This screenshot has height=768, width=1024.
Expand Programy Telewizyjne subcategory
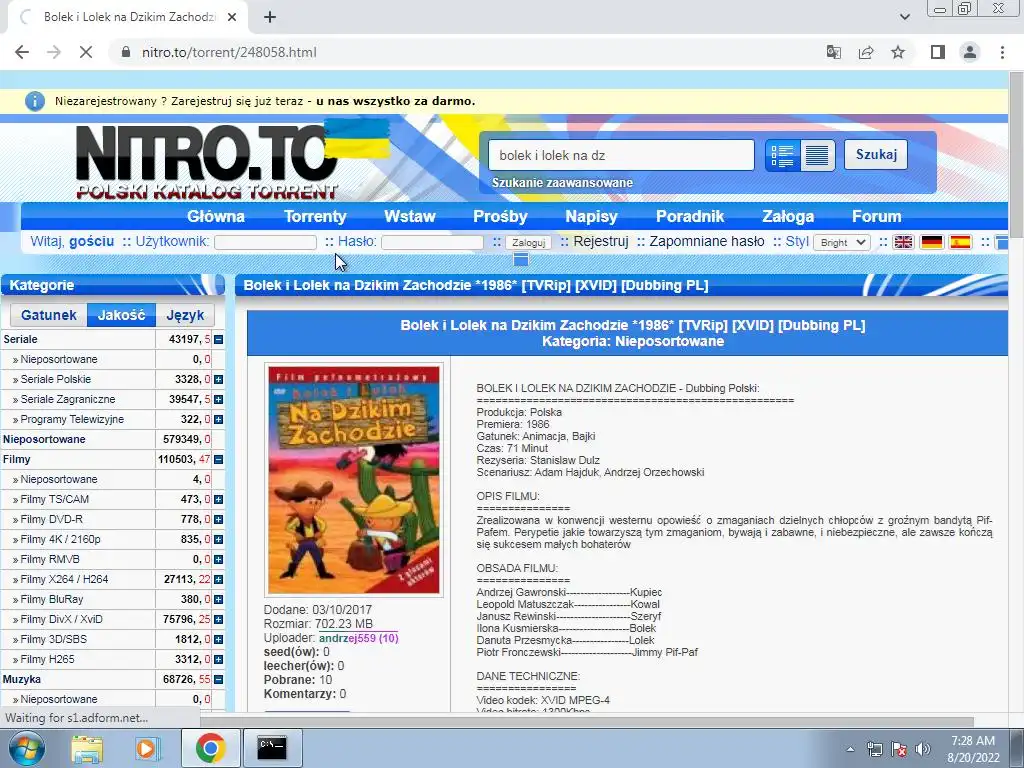pos(219,419)
